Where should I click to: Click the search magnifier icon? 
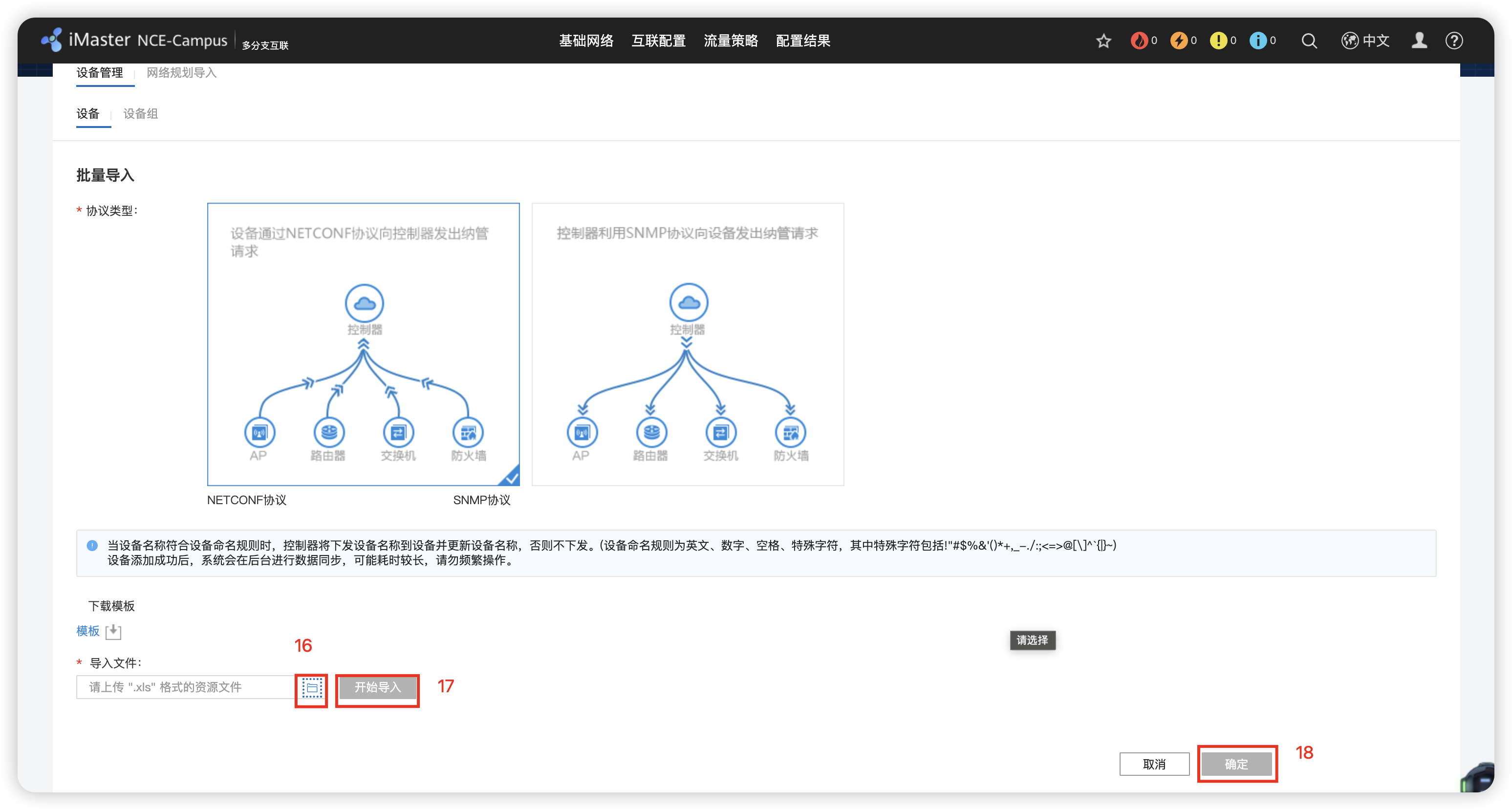pyautogui.click(x=1309, y=41)
